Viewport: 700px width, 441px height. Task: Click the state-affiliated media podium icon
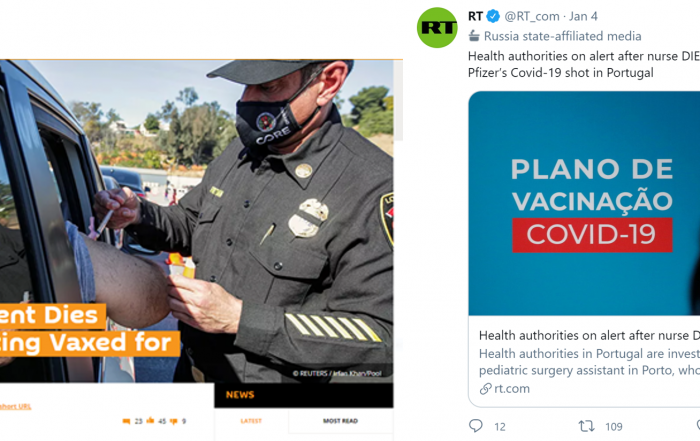tap(474, 36)
